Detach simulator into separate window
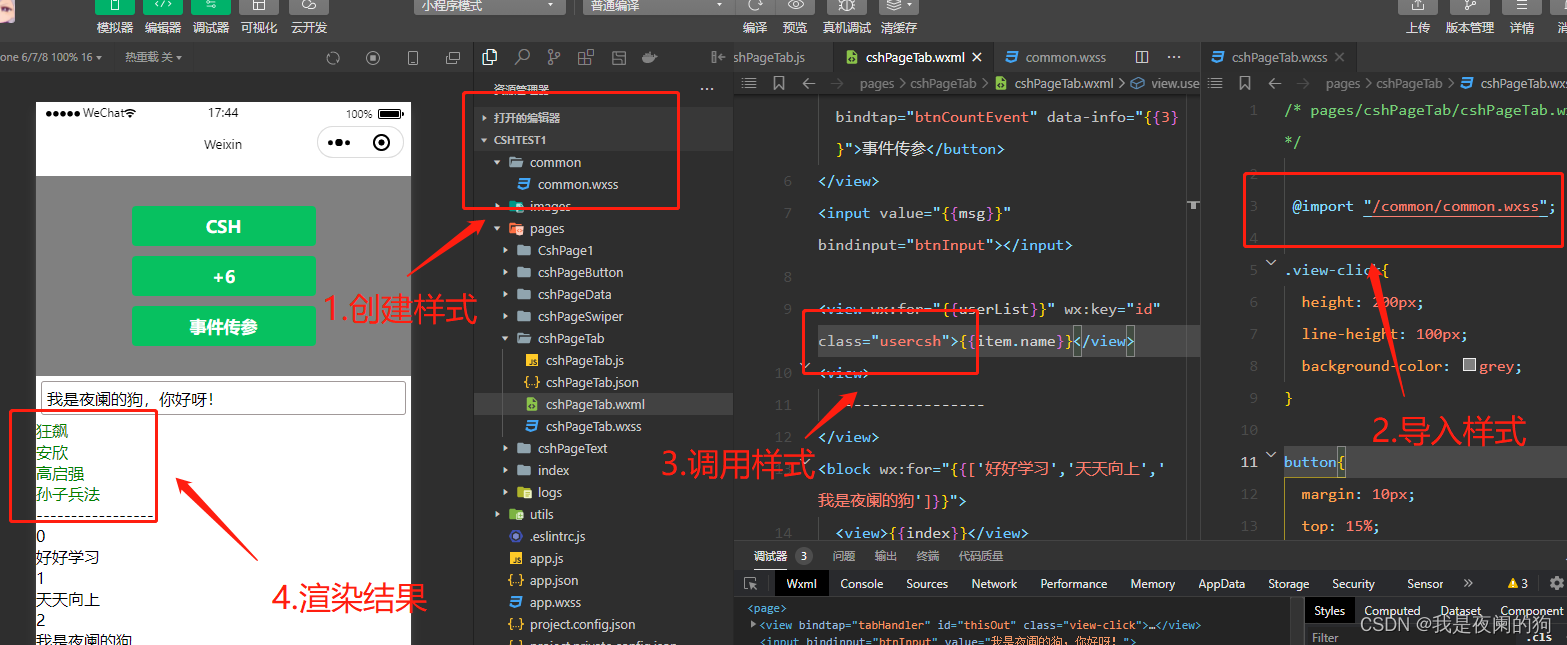1567x645 pixels. pyautogui.click(x=453, y=58)
